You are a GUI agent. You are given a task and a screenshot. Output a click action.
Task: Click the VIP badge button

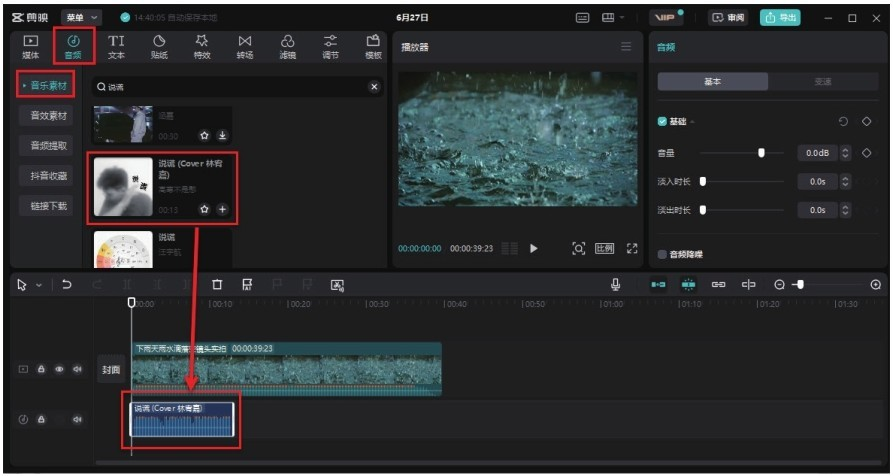tap(666, 18)
